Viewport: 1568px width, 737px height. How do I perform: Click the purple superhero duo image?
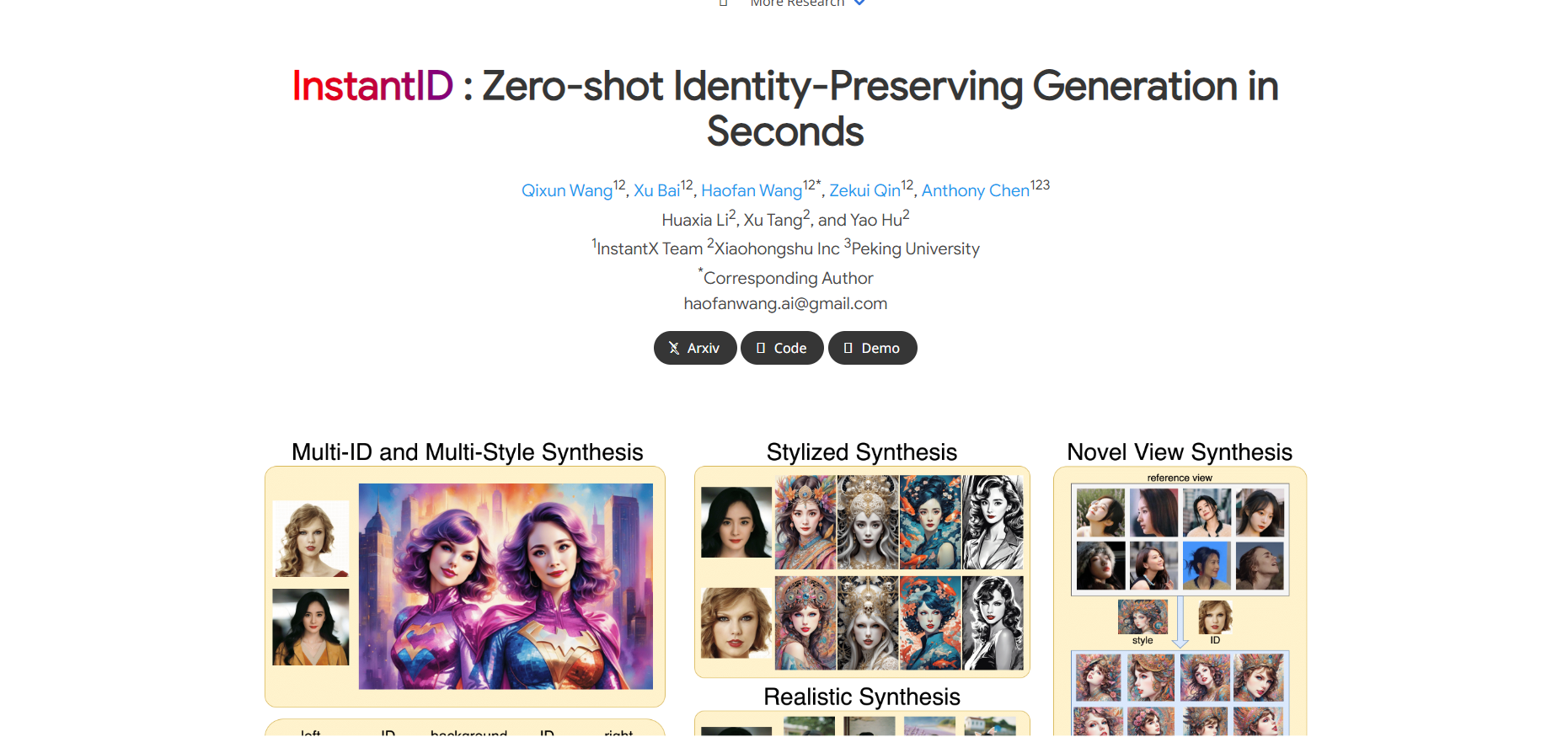(506, 586)
